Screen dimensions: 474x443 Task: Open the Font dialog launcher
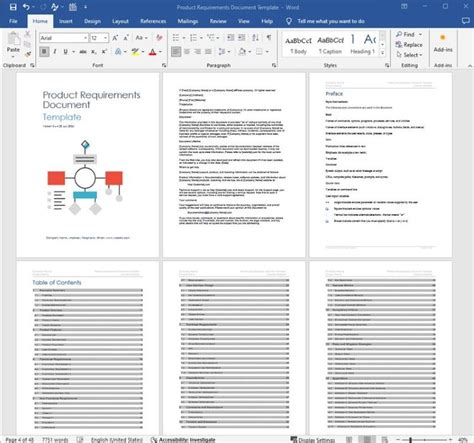(x=164, y=65)
